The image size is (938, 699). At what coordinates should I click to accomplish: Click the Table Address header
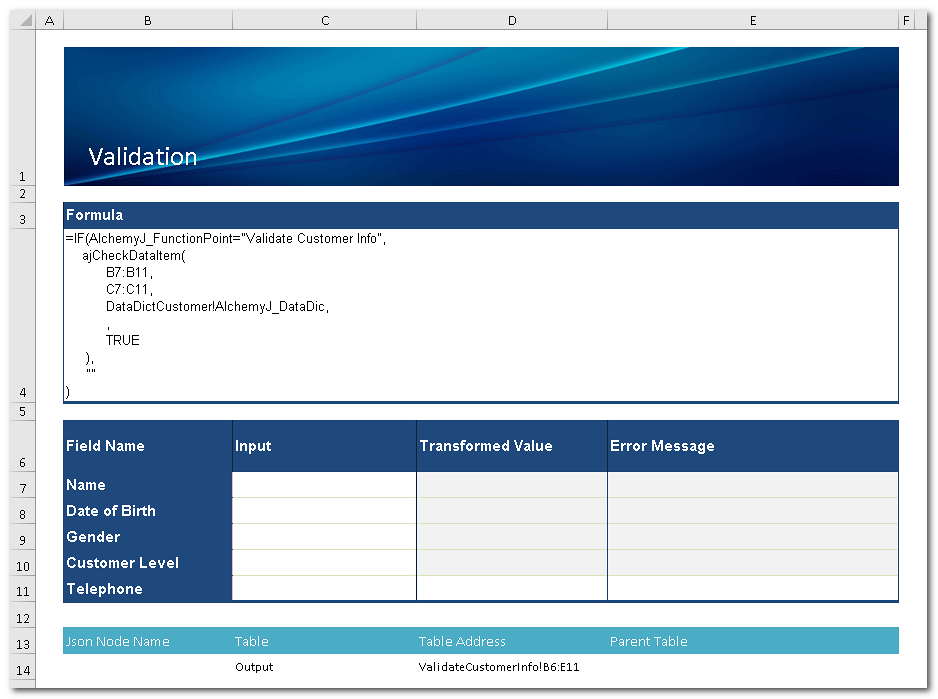click(512, 641)
